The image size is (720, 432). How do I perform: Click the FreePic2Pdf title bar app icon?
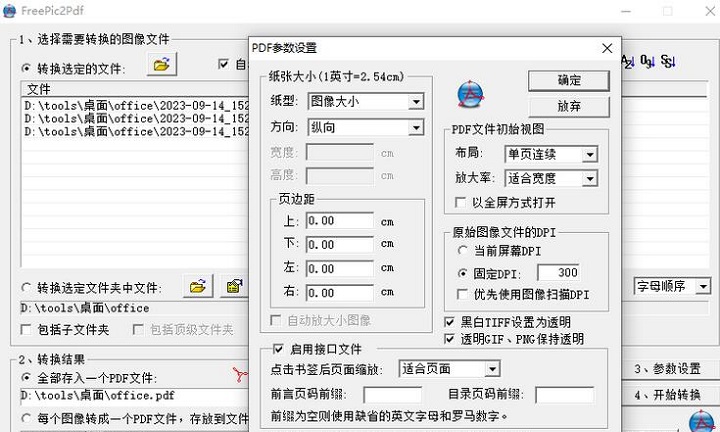pos(9,11)
